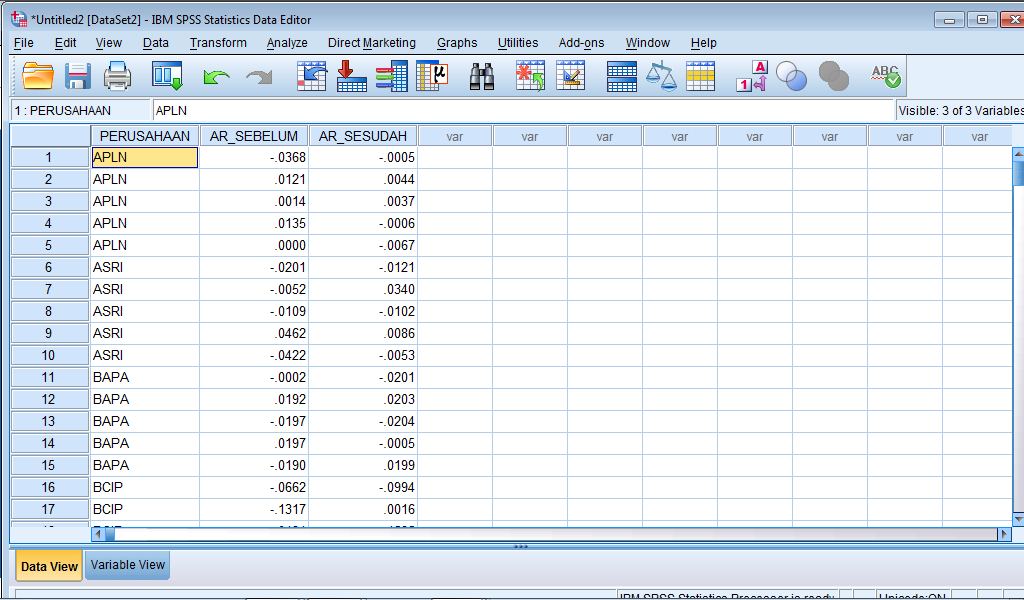This screenshot has width=1024, height=600.
Task: Run spell check ABC icon
Action: point(886,76)
